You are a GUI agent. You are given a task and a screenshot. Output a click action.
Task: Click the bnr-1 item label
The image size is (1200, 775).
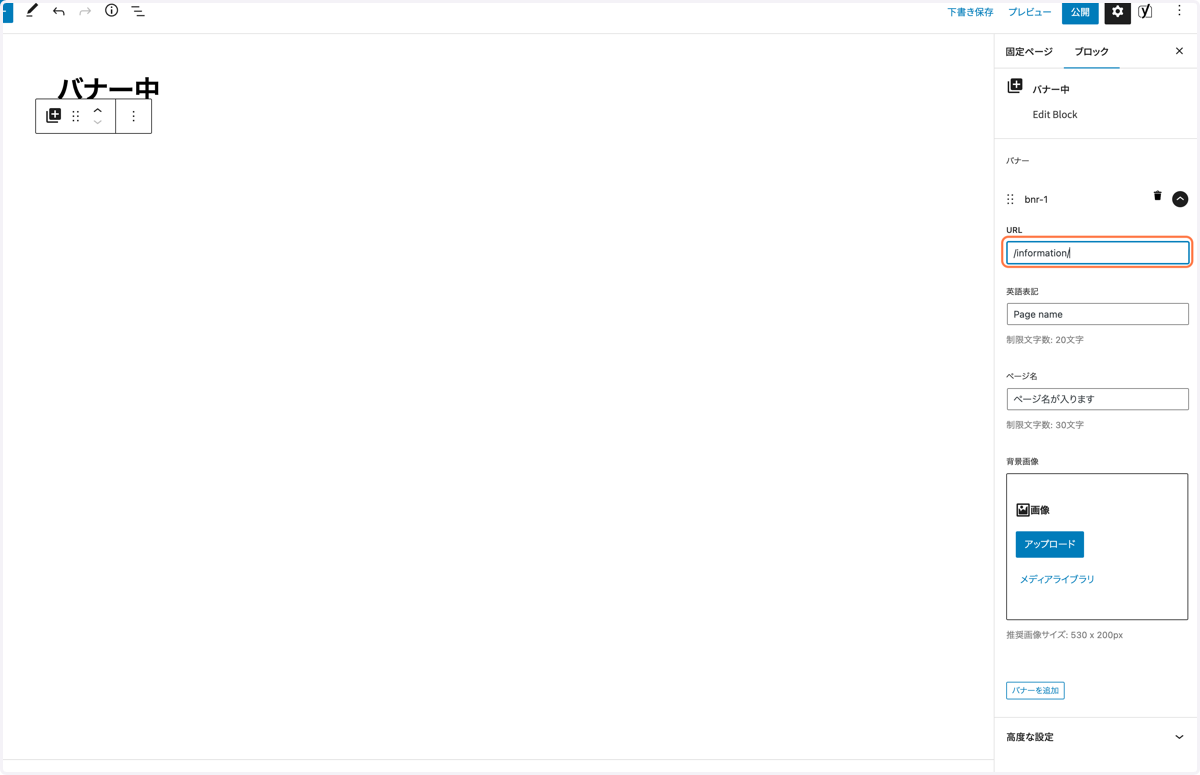coord(1036,199)
